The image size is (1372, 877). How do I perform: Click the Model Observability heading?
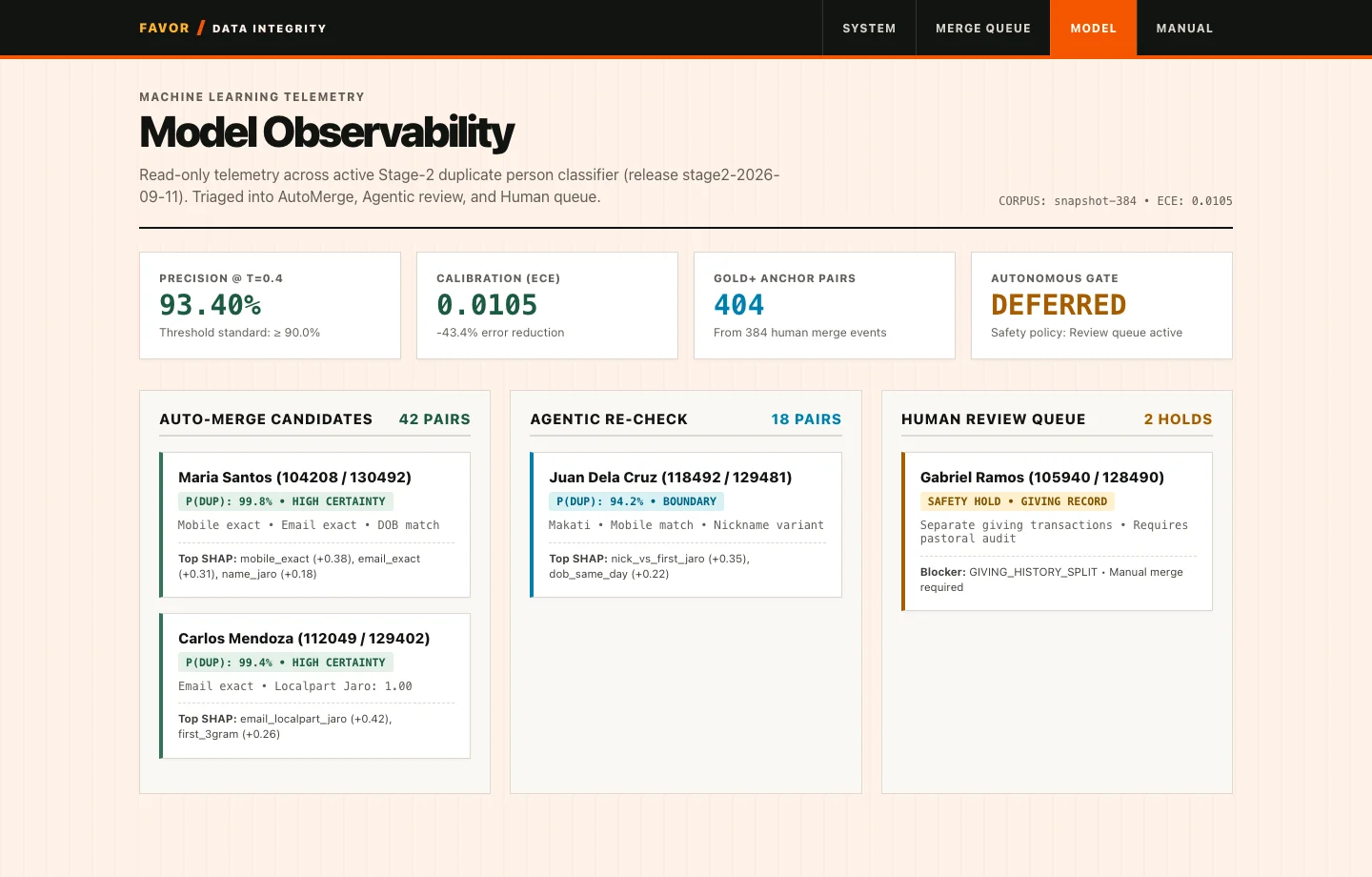(x=326, y=133)
